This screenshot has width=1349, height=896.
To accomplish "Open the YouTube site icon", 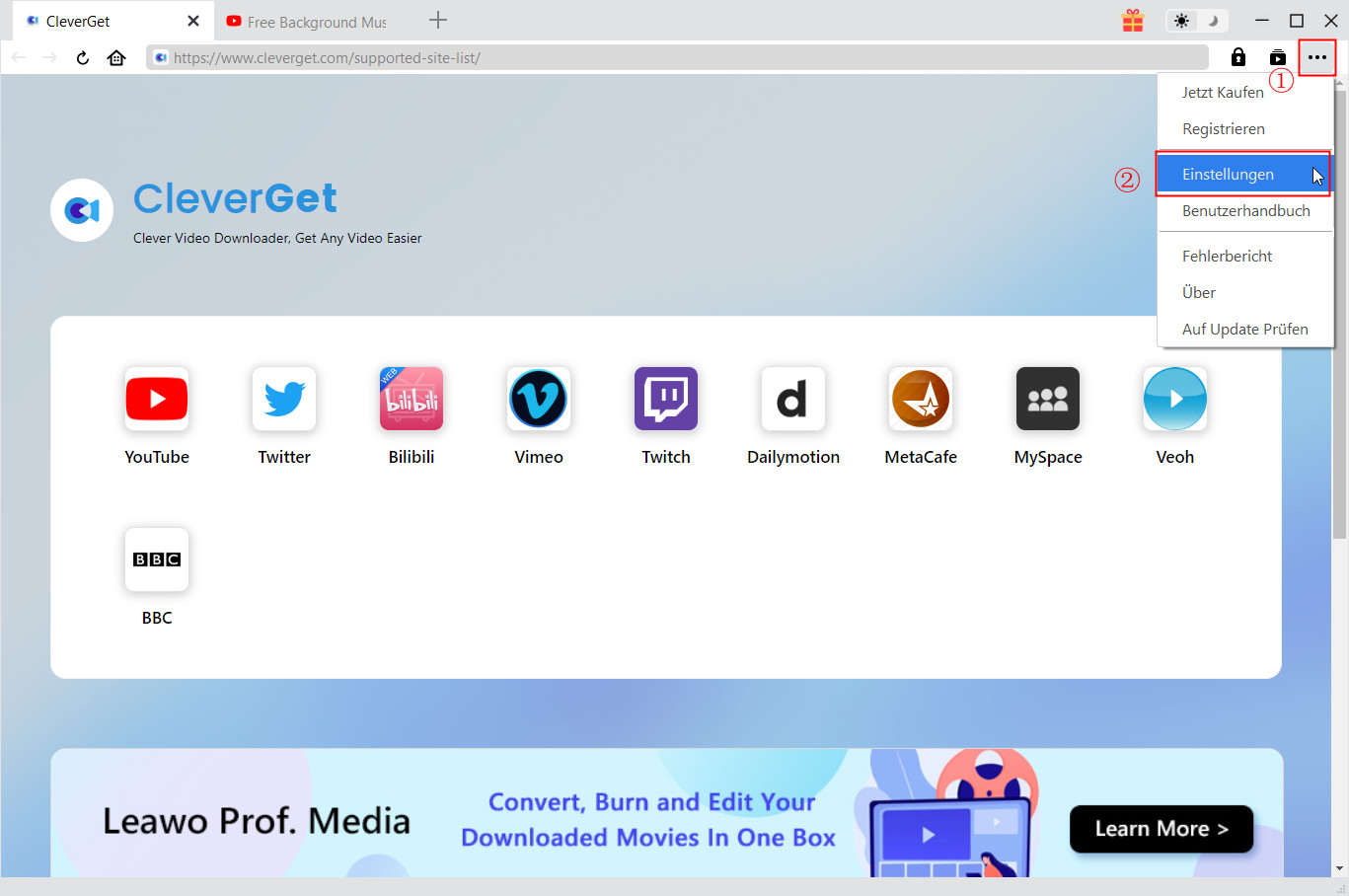I will click(x=156, y=400).
